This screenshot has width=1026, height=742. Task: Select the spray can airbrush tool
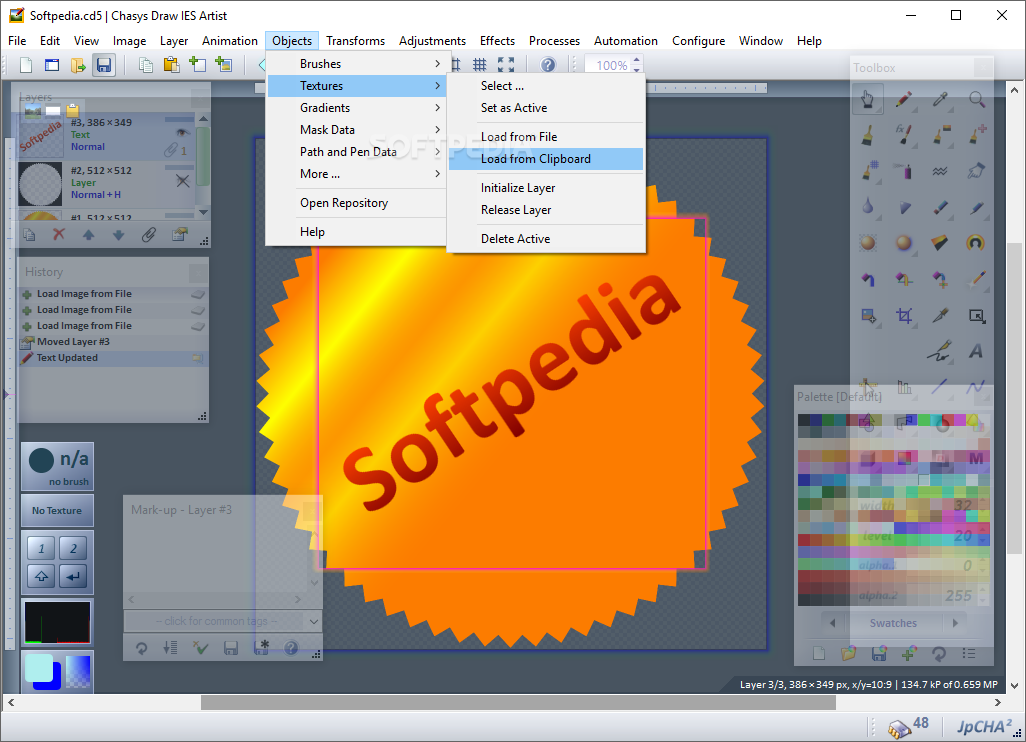904,171
